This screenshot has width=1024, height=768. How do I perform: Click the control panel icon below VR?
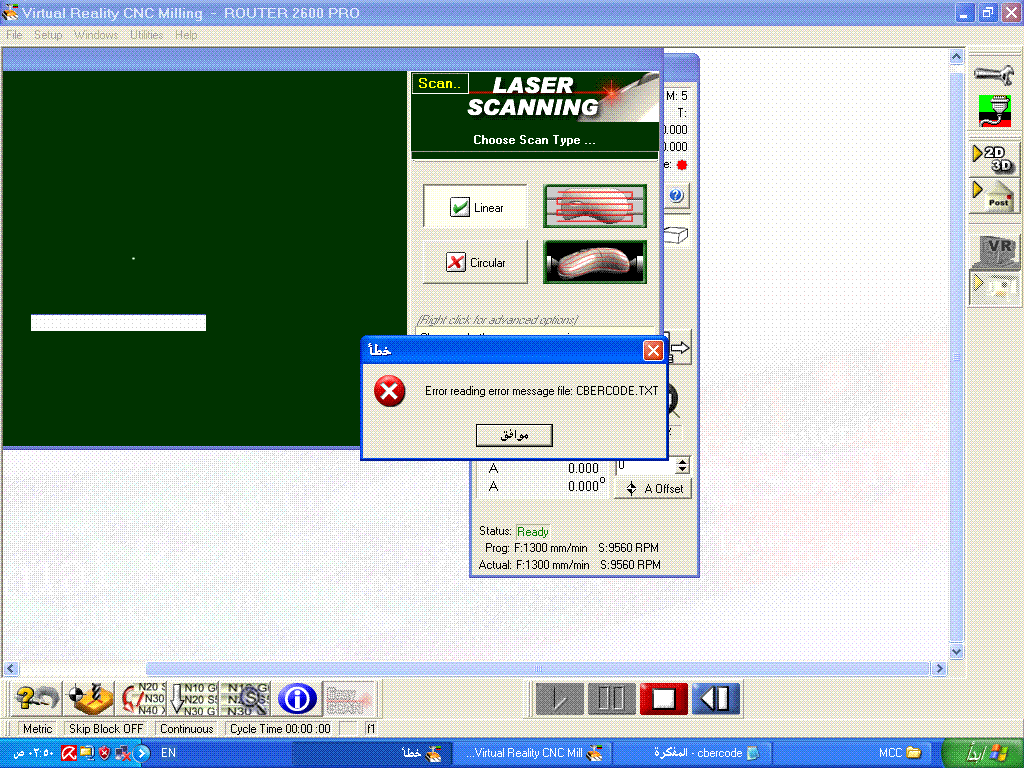coord(995,287)
